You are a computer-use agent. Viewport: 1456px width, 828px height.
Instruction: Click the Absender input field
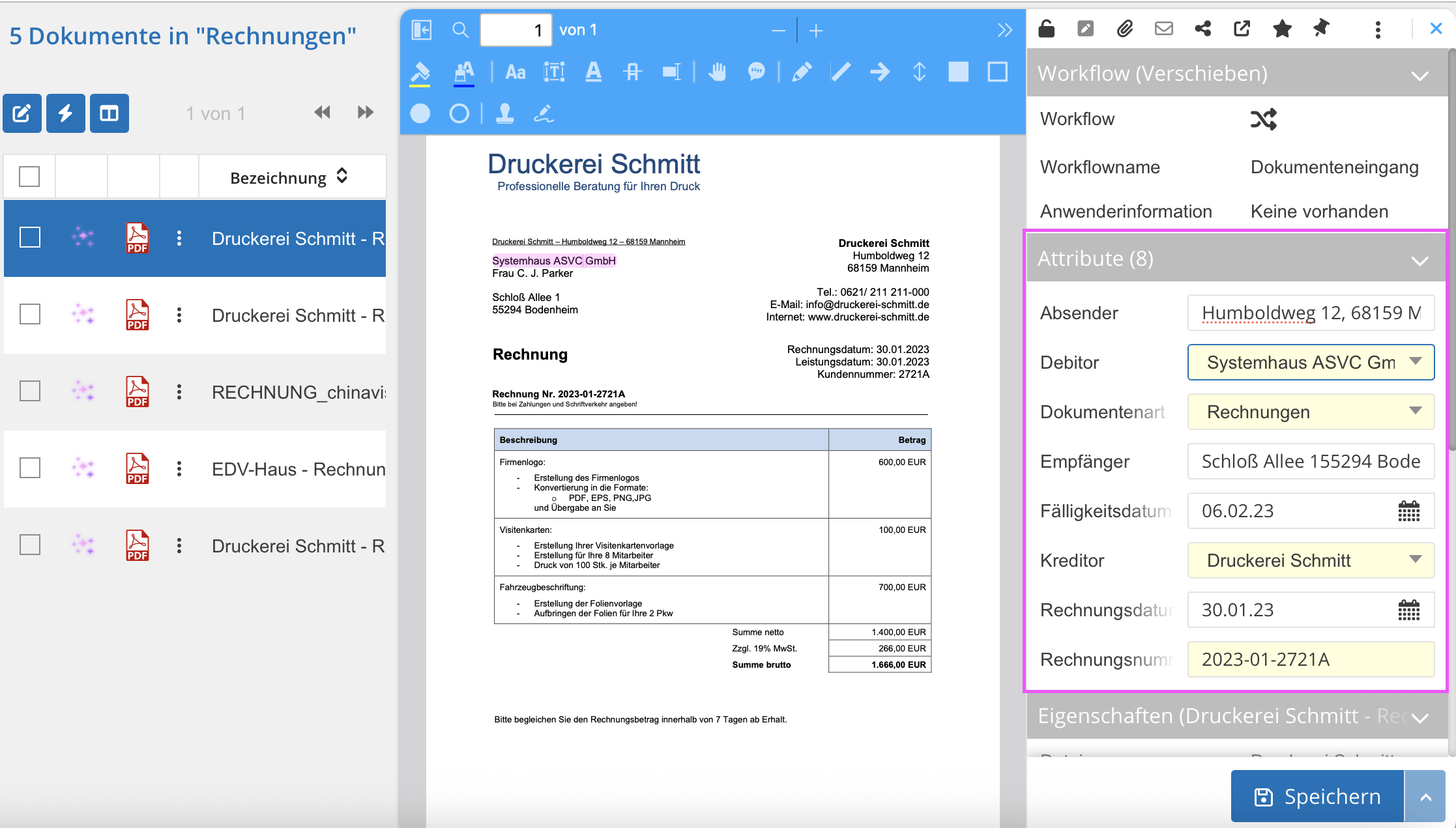[x=1311, y=313]
